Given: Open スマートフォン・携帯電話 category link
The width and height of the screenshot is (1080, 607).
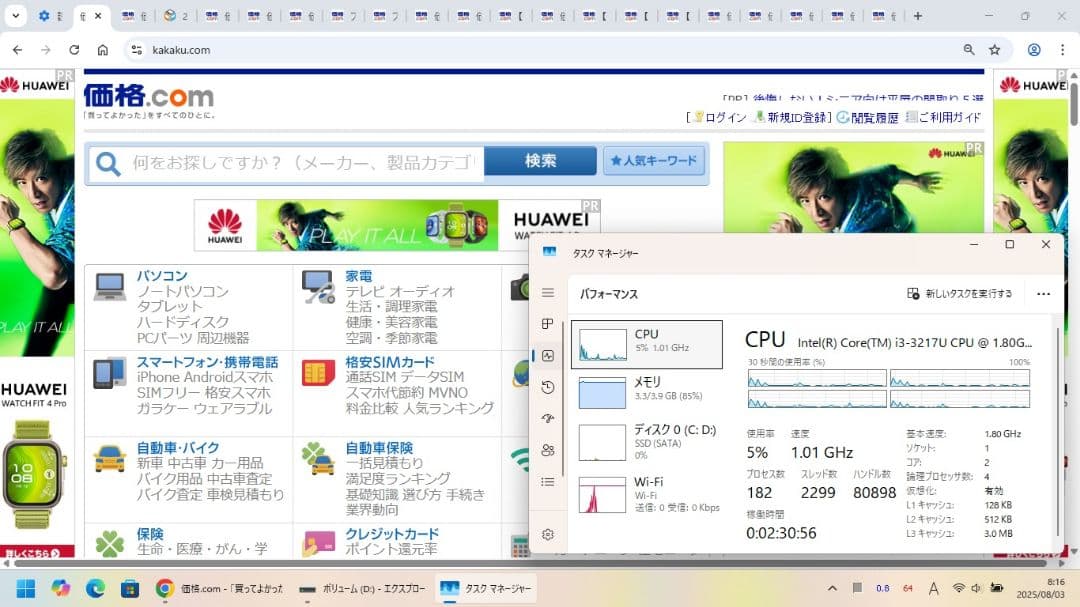Looking at the screenshot, I should pyautogui.click(x=207, y=362).
